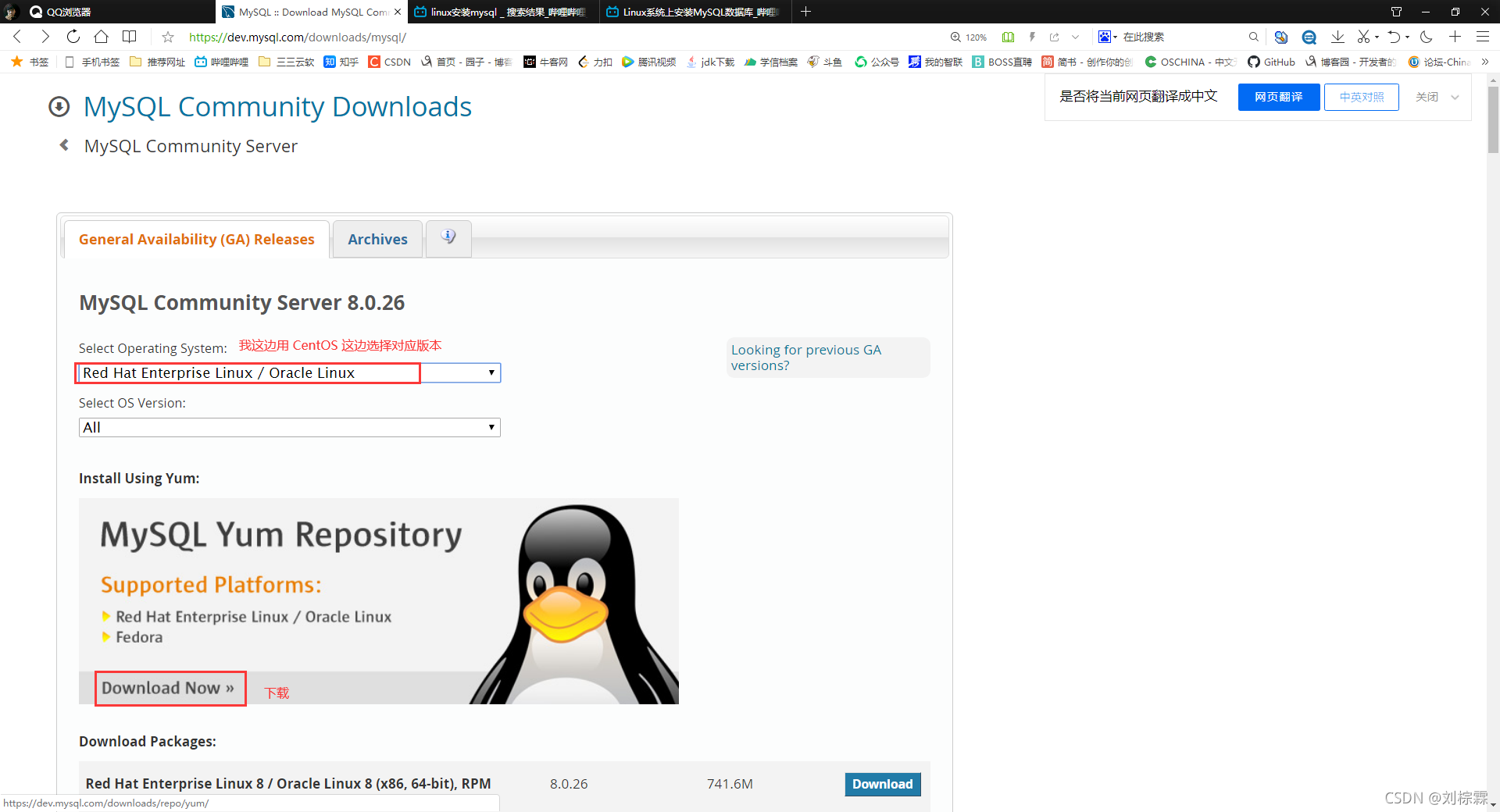
Task: Toggle night mode moon icon
Action: click(1427, 37)
